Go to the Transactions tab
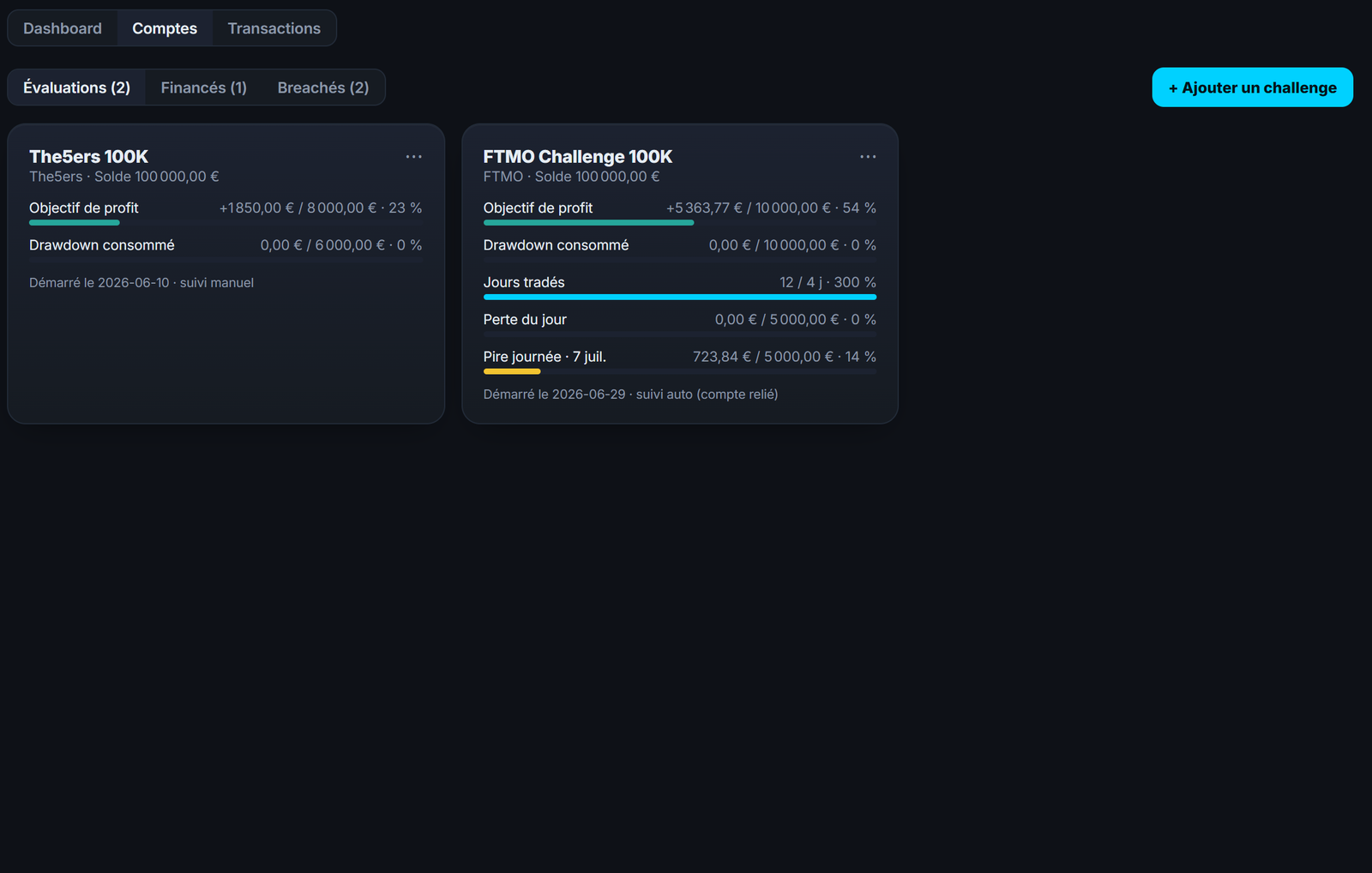The height and width of the screenshot is (873, 1372). [274, 28]
